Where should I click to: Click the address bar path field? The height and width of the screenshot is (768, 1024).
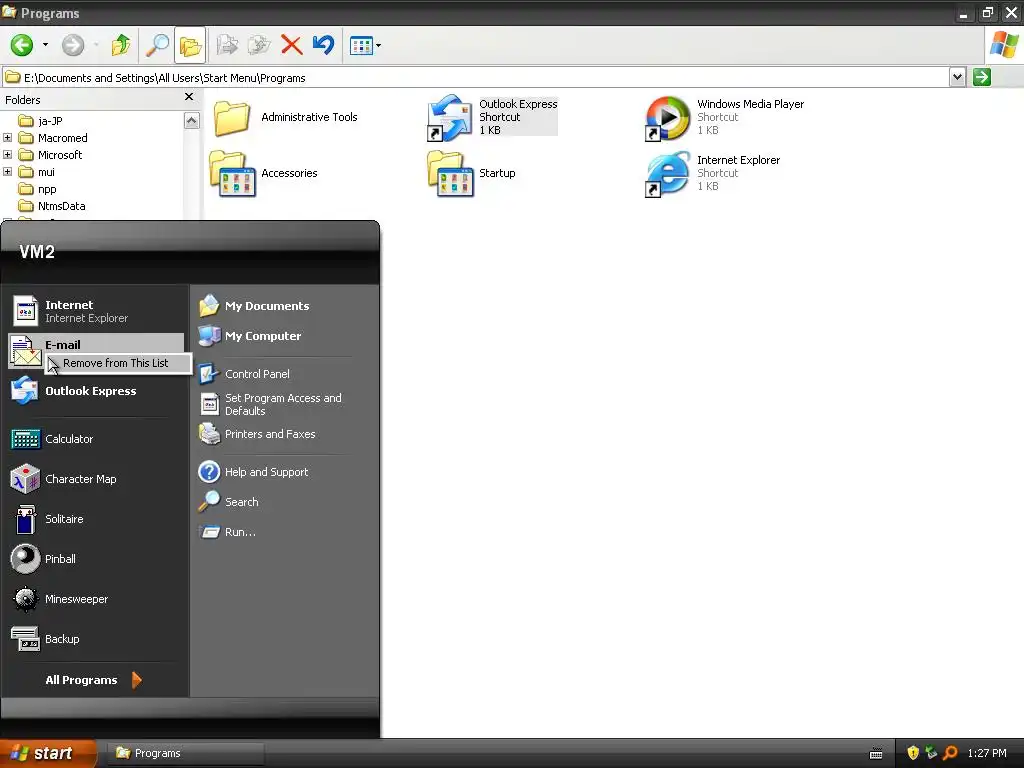[475, 78]
